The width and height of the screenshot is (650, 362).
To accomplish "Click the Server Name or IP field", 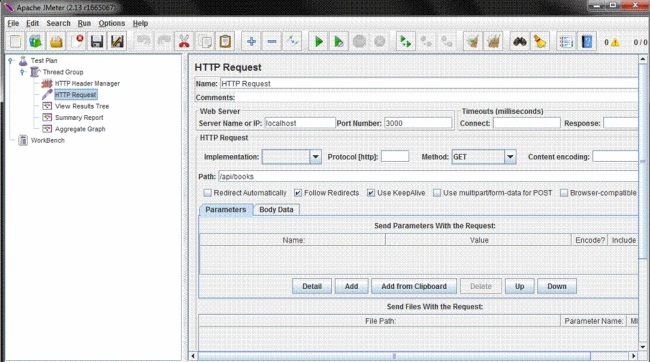I will coord(300,123).
